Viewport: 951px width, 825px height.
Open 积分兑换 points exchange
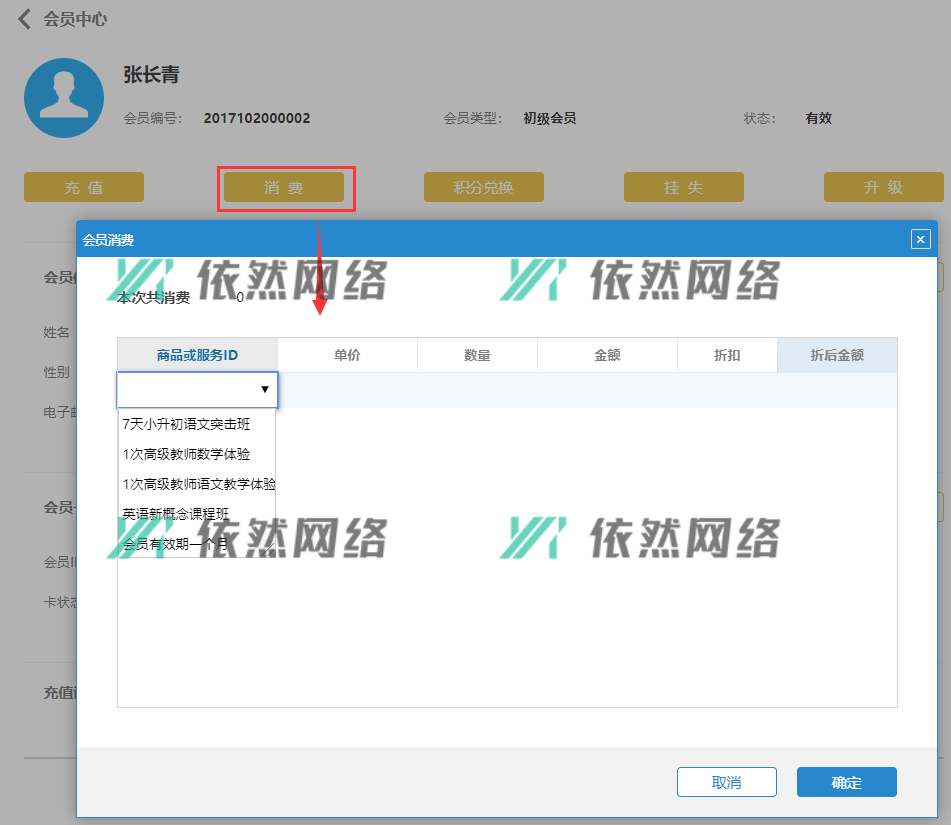484,187
